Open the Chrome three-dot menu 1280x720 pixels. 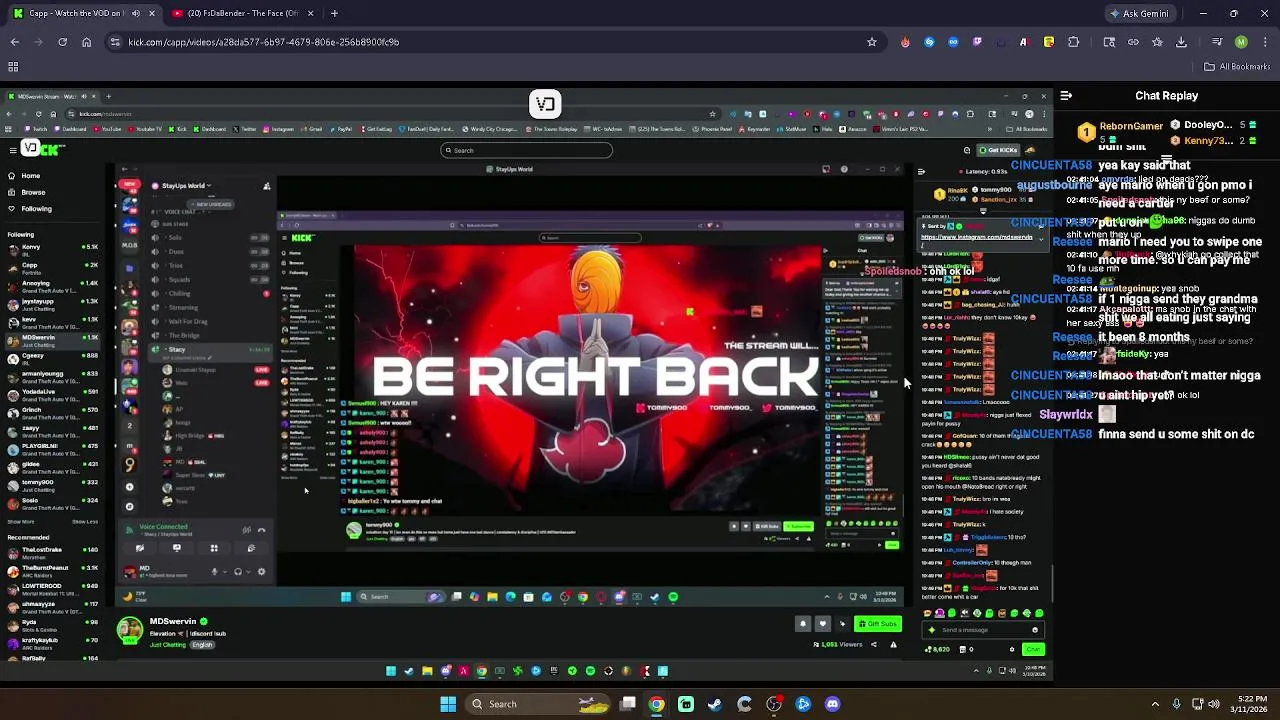click(x=1265, y=42)
